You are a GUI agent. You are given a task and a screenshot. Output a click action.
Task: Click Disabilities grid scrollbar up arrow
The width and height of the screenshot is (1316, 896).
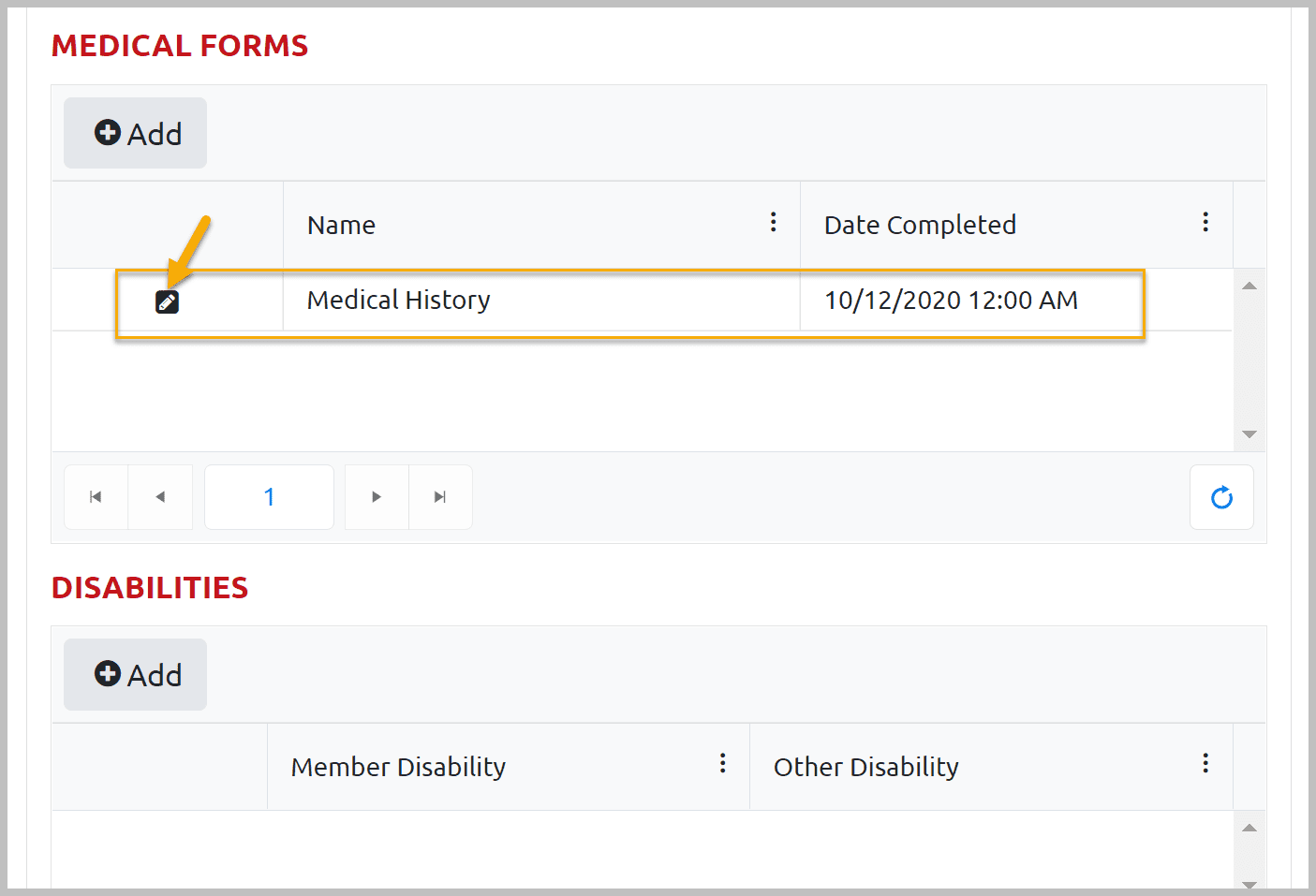1249,828
